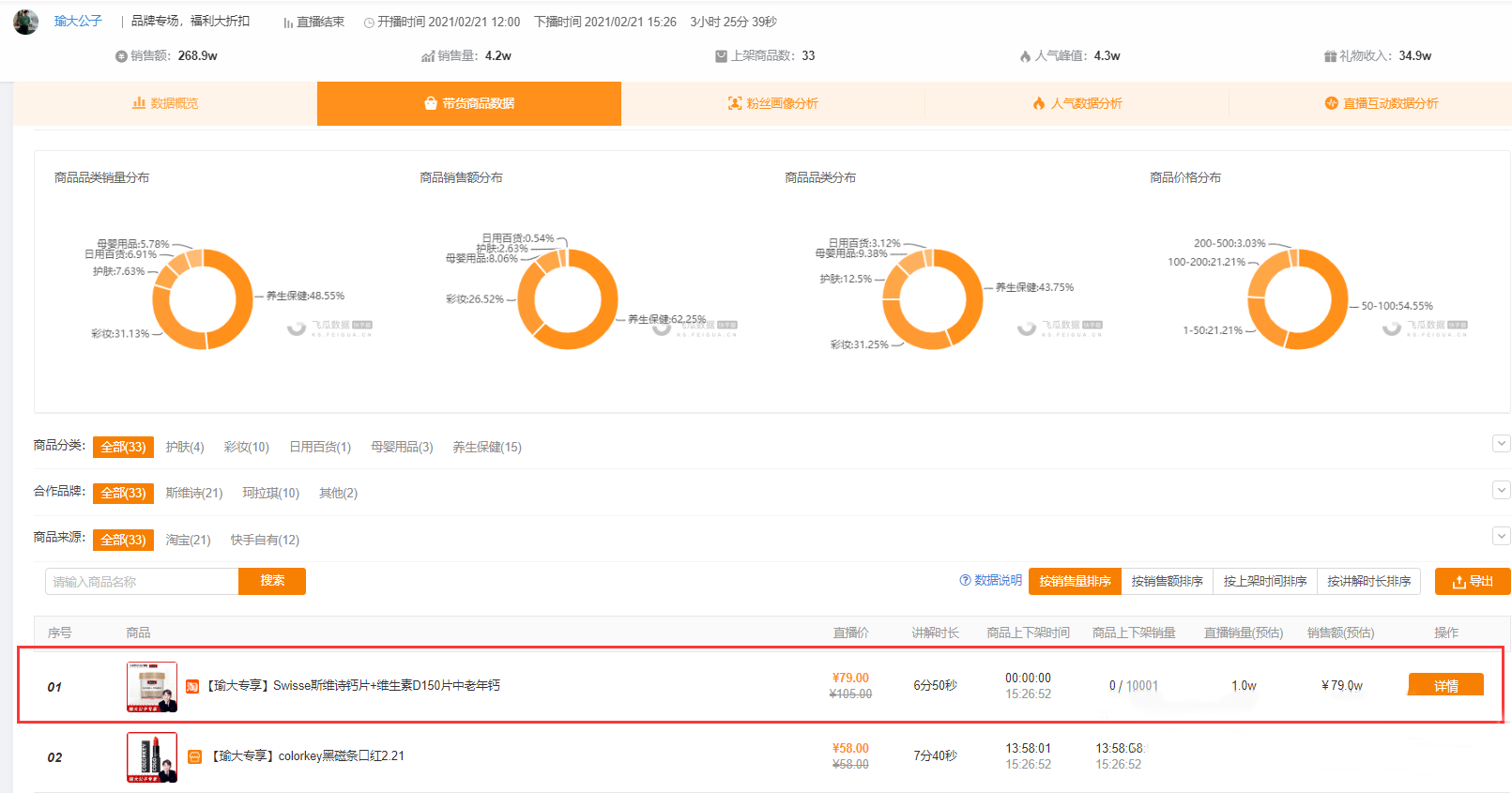Image resolution: width=1512 pixels, height=793 pixels.
Task: Click the flame icon on 人气数据分析
Action: [x=1039, y=103]
